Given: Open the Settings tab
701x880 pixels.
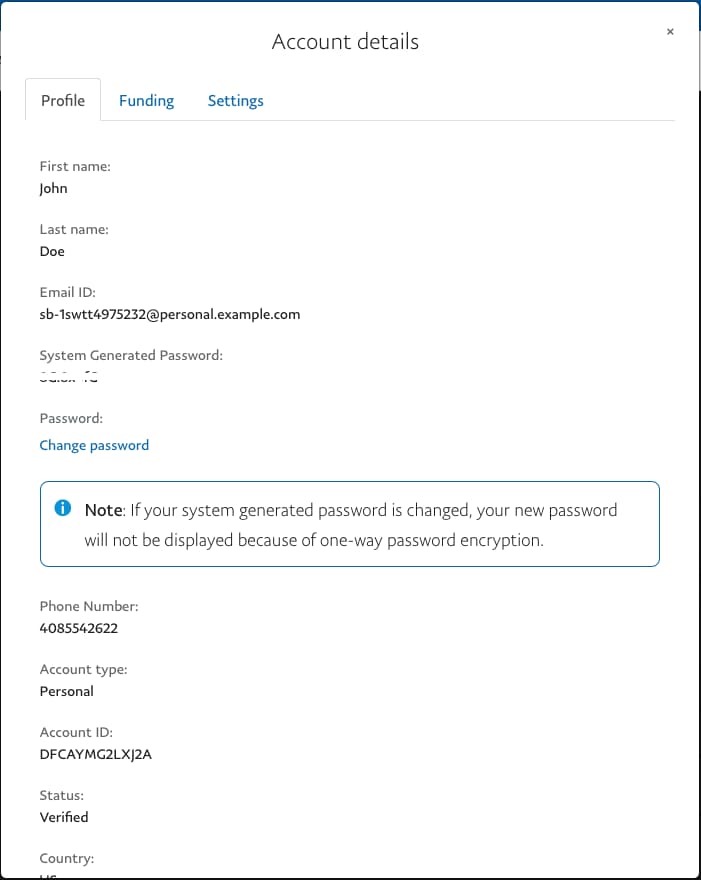Looking at the screenshot, I should (236, 100).
